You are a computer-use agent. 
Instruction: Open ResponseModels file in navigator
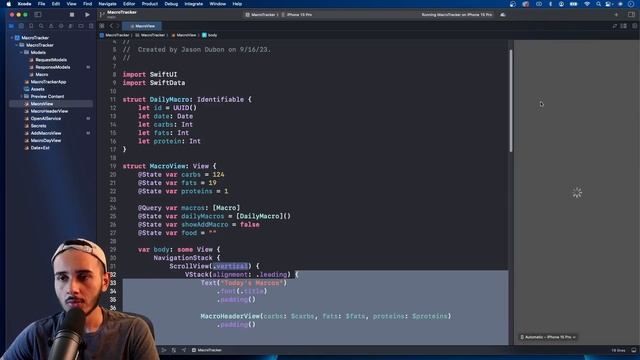[52, 67]
